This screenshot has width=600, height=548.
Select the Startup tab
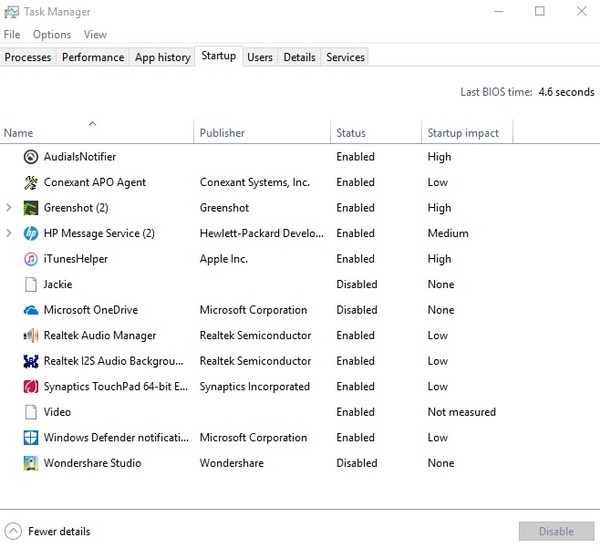218,56
